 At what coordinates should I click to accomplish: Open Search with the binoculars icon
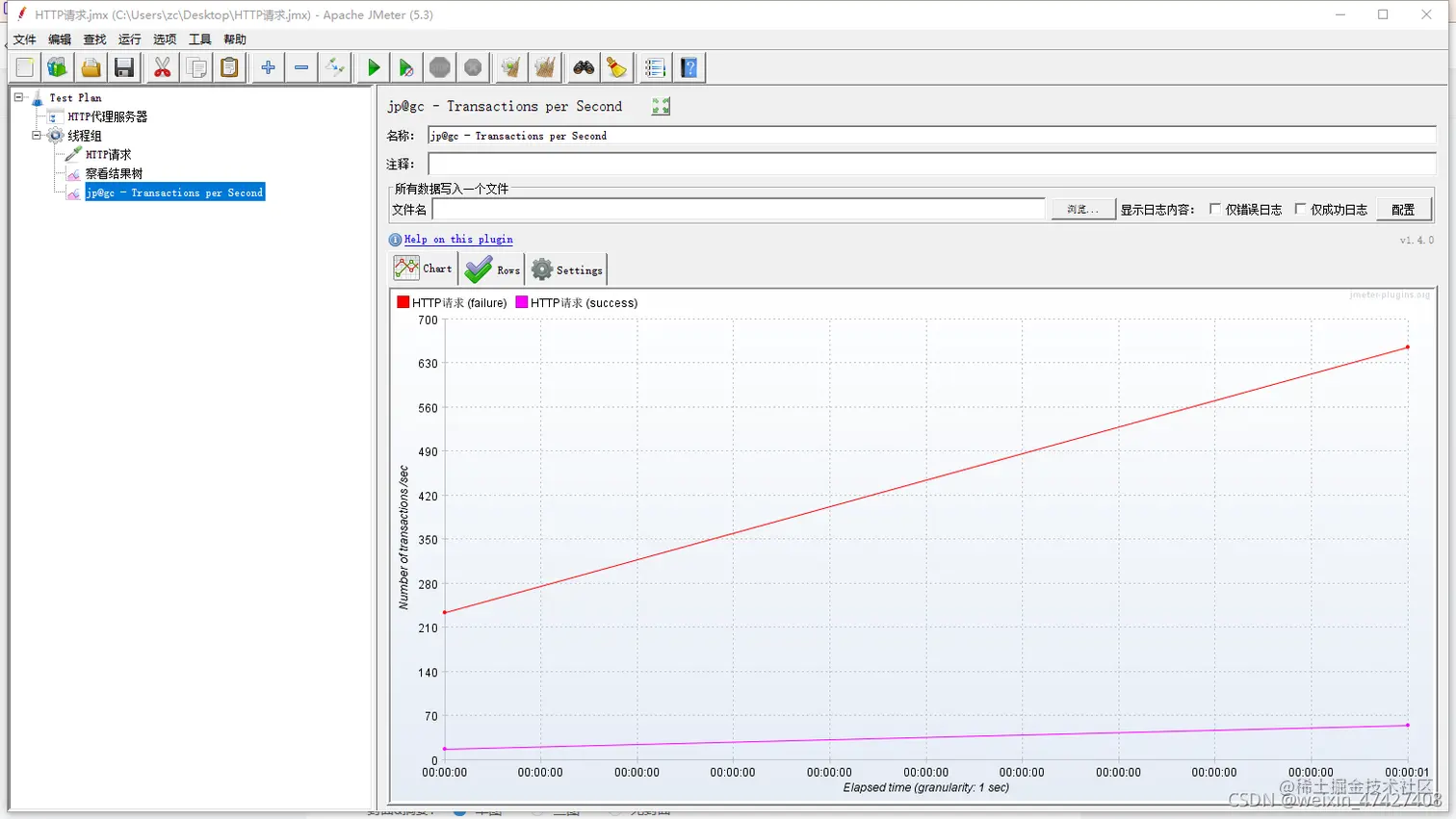click(584, 67)
